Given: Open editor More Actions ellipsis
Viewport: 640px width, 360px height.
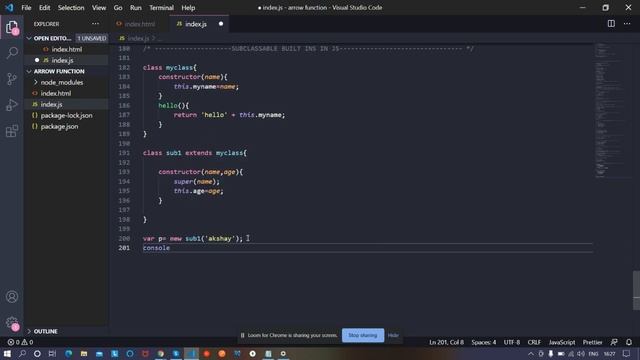Looking at the screenshot, I should click(627, 24).
